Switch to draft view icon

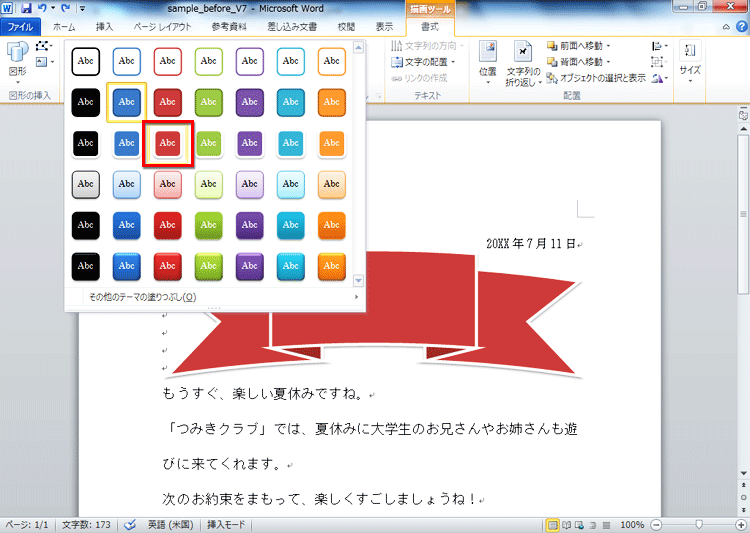tap(606, 525)
